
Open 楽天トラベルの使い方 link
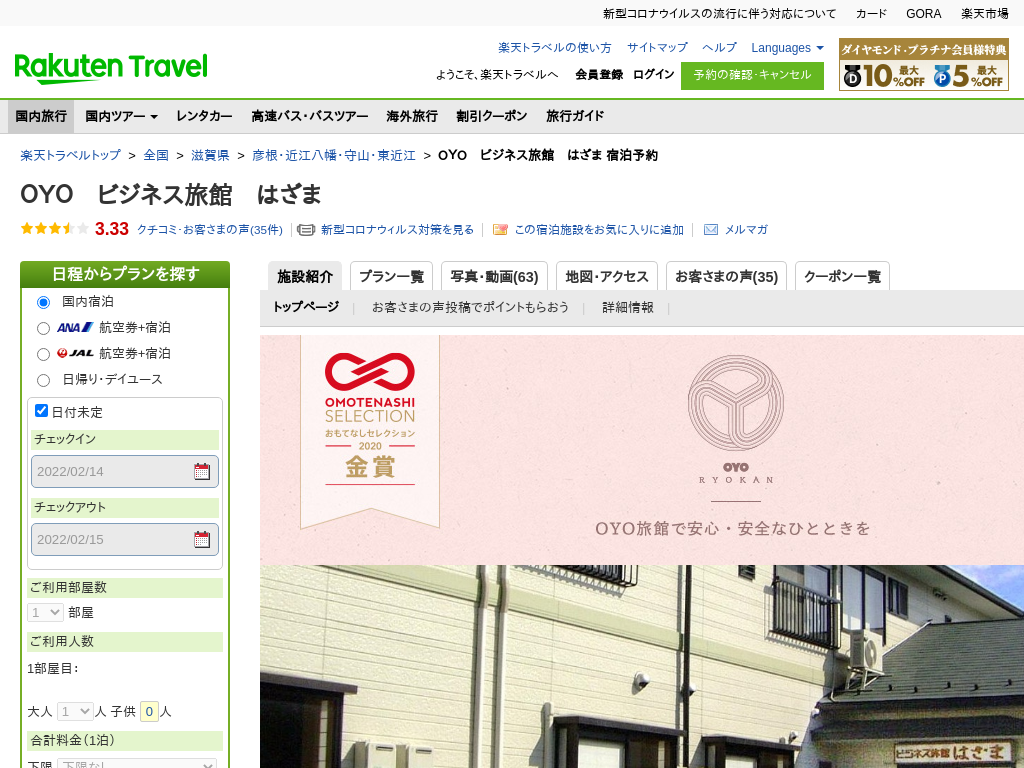coord(554,48)
